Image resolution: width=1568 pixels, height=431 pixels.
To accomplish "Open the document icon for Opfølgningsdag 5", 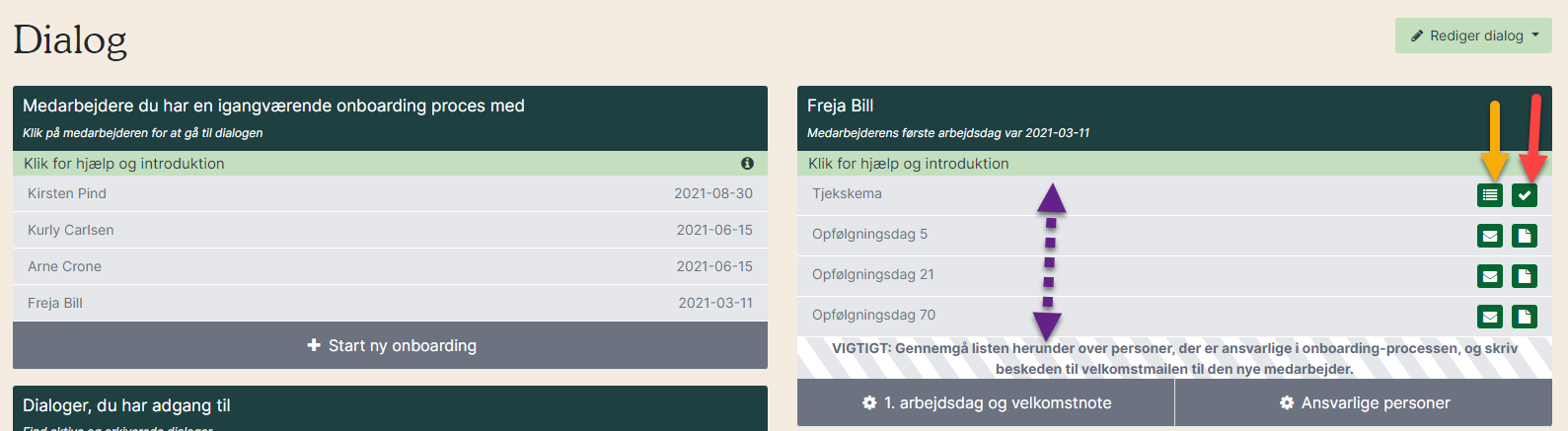I will click(1525, 236).
